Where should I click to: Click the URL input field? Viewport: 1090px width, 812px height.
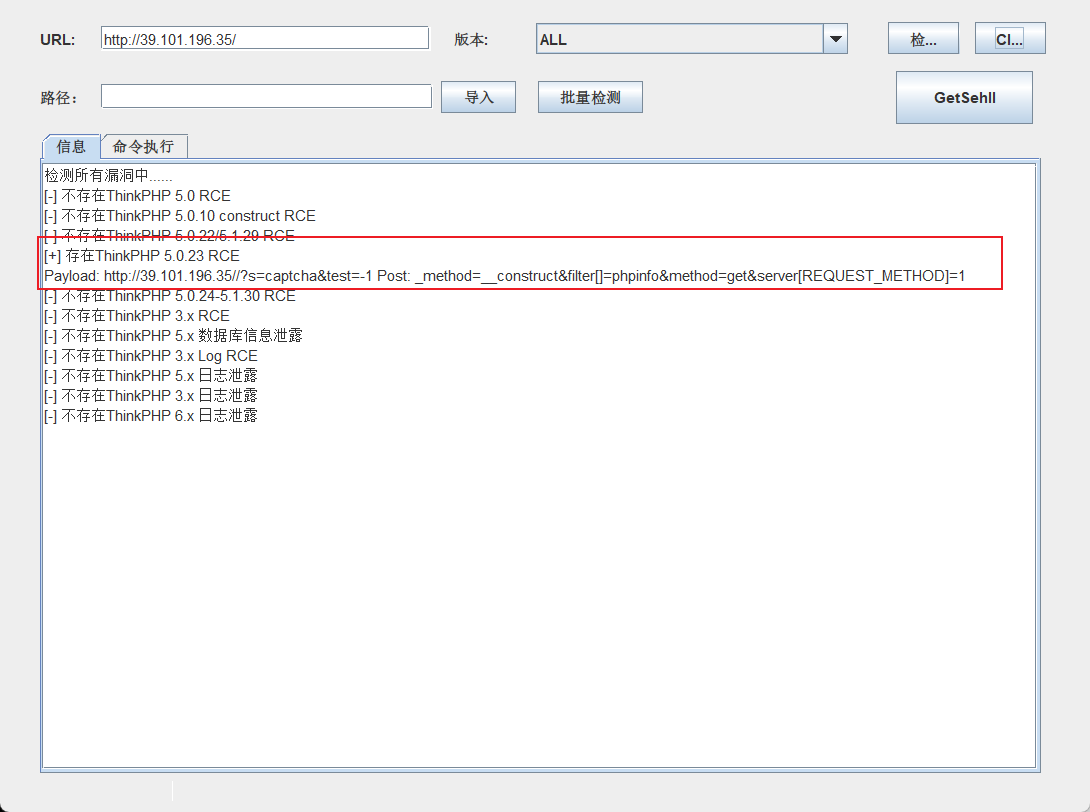tap(265, 39)
